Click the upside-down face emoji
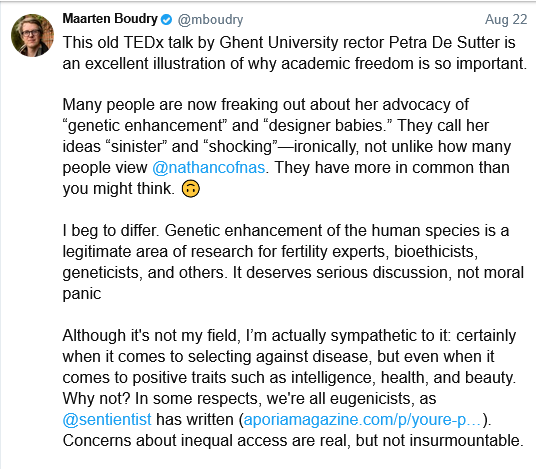 (x=190, y=189)
